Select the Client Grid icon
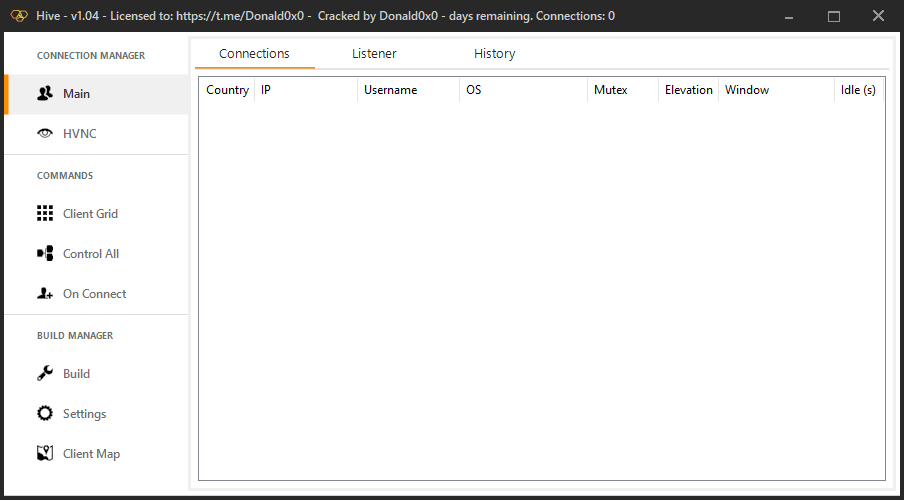Image resolution: width=904 pixels, height=500 pixels. [45, 214]
